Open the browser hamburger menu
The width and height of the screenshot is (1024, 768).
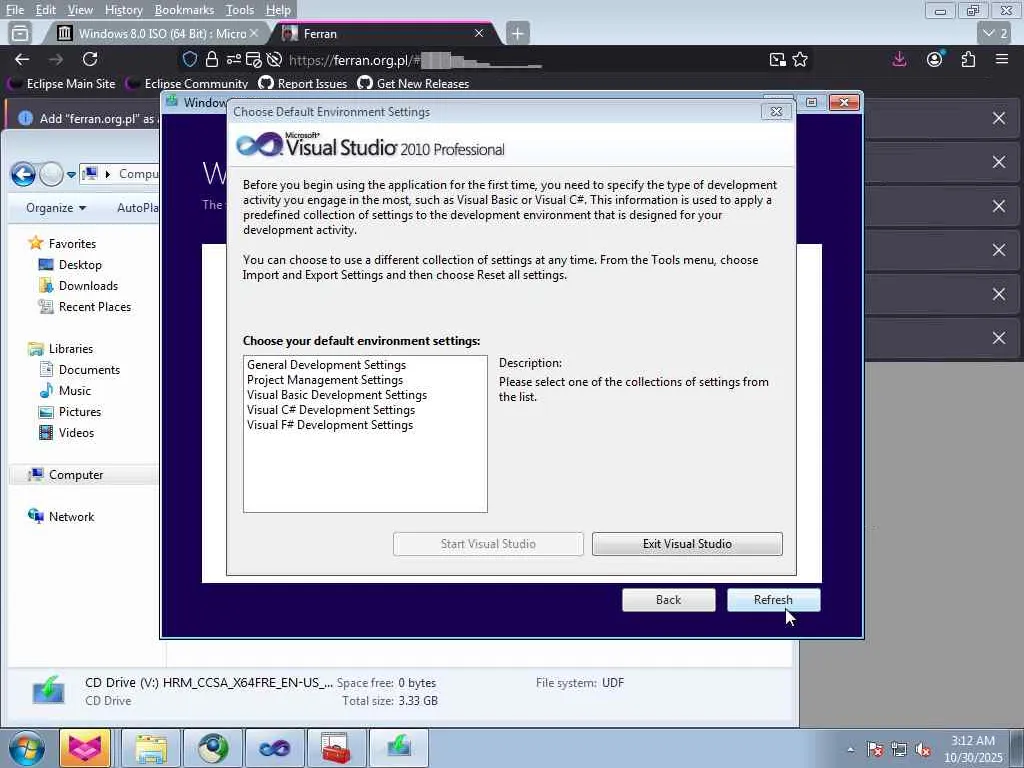tap(1002, 59)
